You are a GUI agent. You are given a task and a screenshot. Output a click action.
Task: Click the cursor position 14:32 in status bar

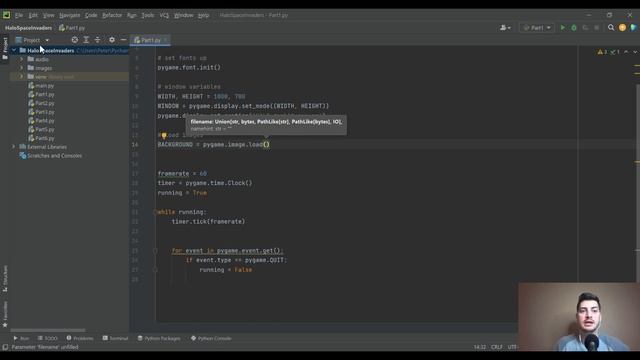tap(480, 347)
